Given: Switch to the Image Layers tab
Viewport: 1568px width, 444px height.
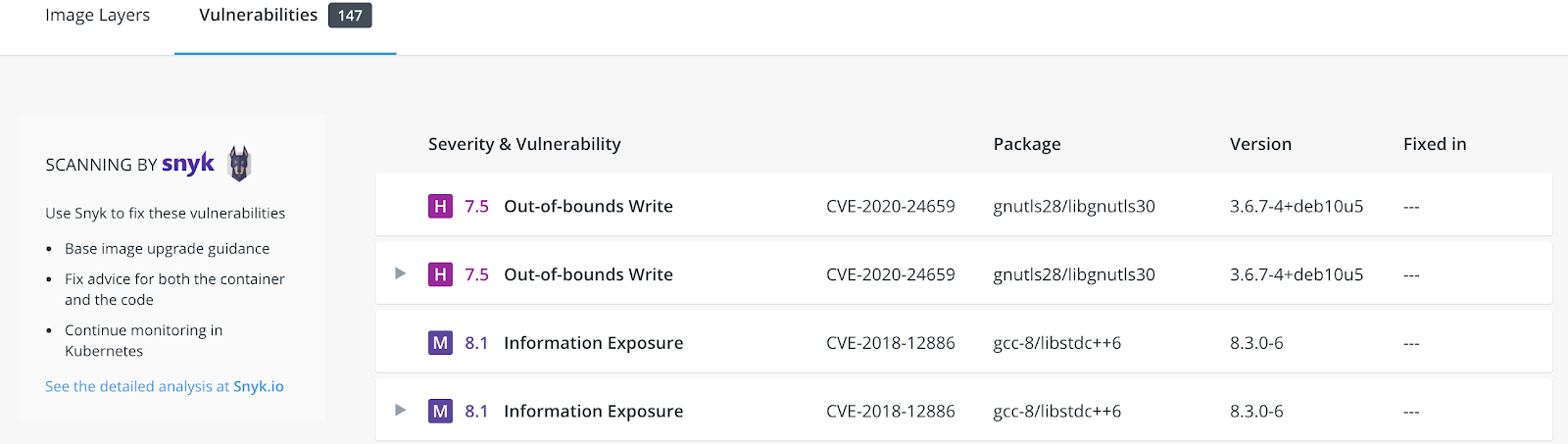Looking at the screenshot, I should [x=97, y=16].
